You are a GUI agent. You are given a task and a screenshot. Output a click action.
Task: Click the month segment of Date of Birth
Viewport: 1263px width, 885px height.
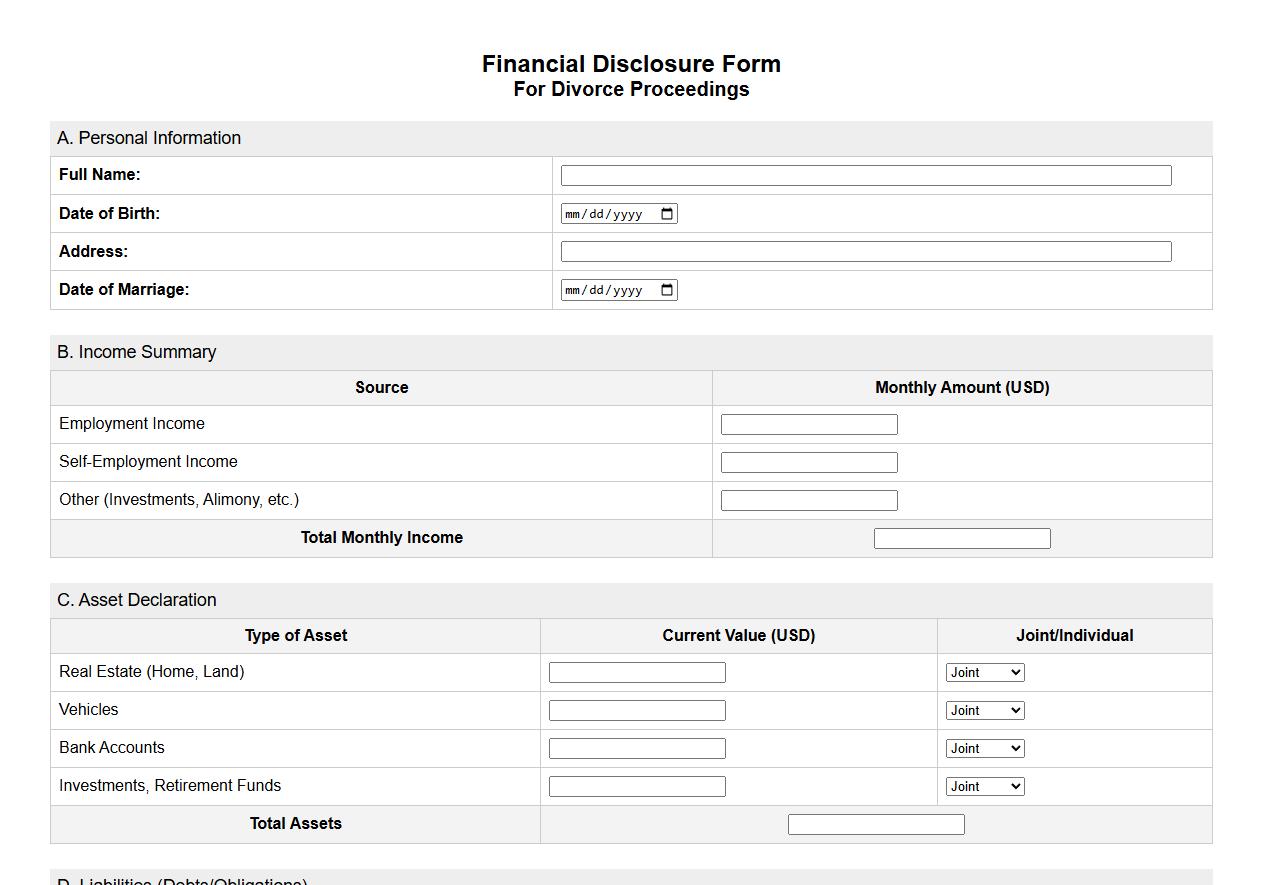[x=574, y=213]
